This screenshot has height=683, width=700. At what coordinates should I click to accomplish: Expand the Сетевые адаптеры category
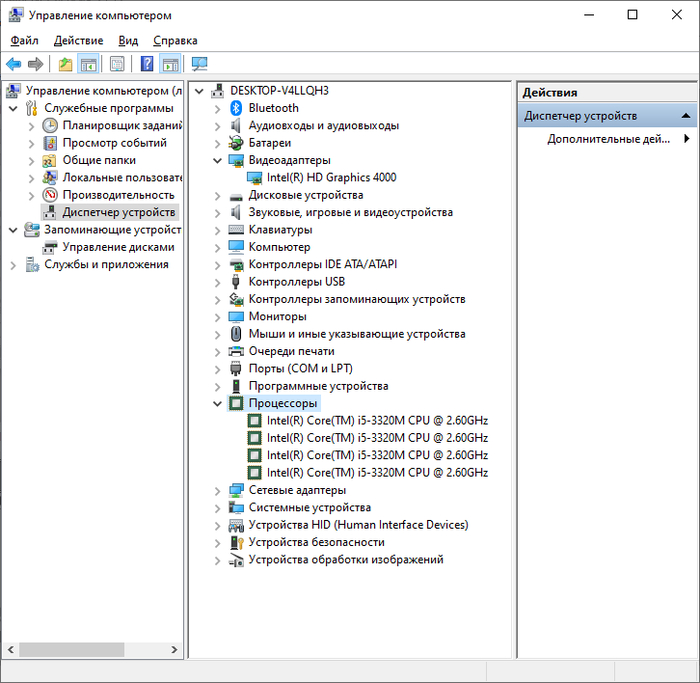point(218,491)
